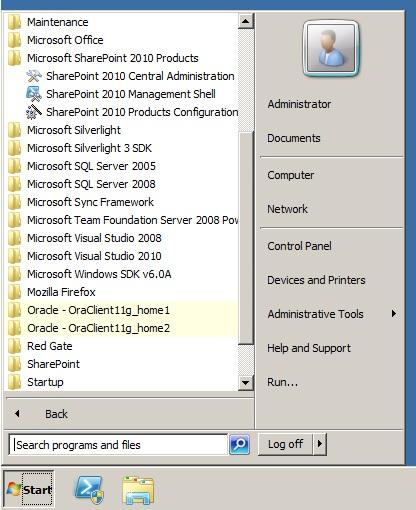Click the OraClient11g_home2 folder icon
416x510 pixels.
(14, 328)
